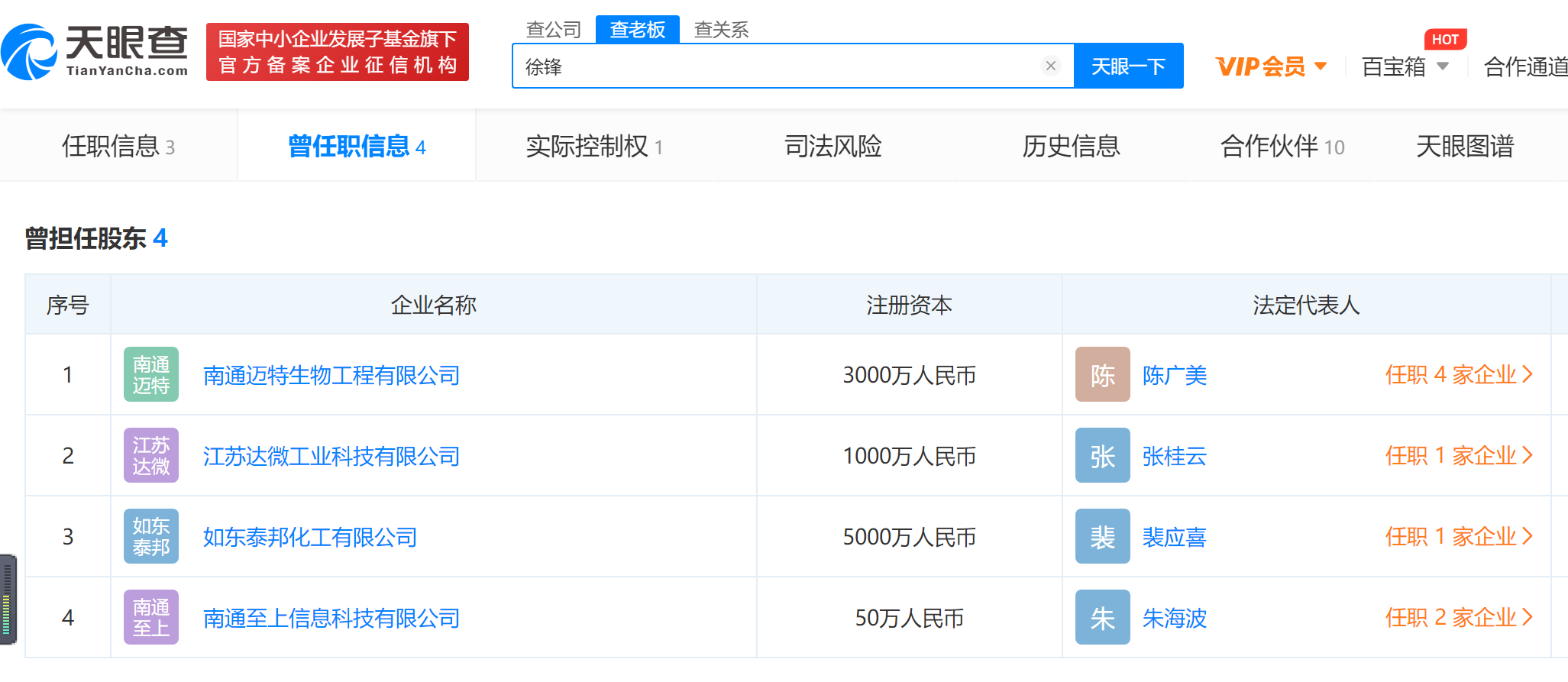Screen dimensions: 1568x682
Task: Click the 张 avatar icon for 张桂云
Action: tap(1102, 456)
